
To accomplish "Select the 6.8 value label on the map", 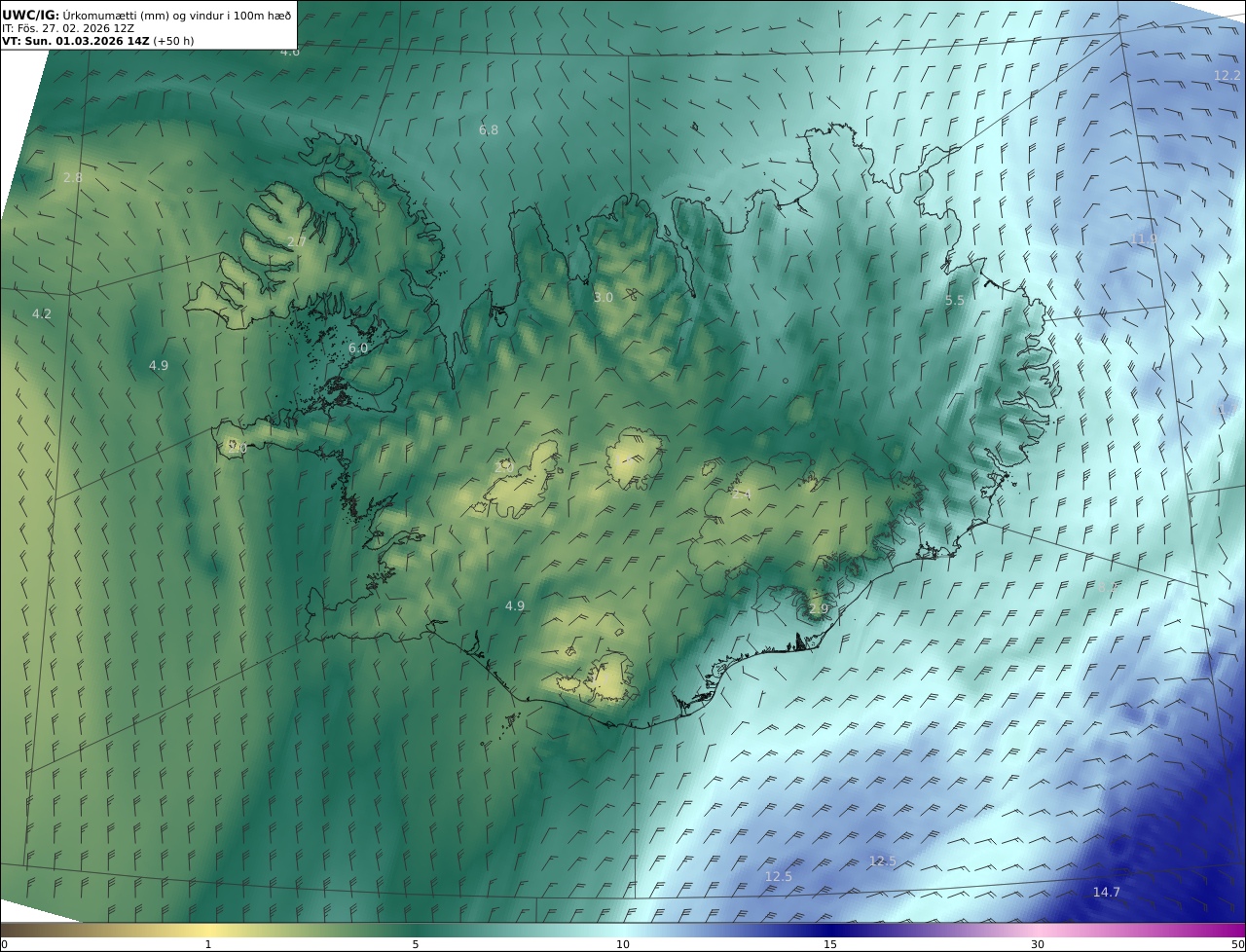I will point(489,129).
